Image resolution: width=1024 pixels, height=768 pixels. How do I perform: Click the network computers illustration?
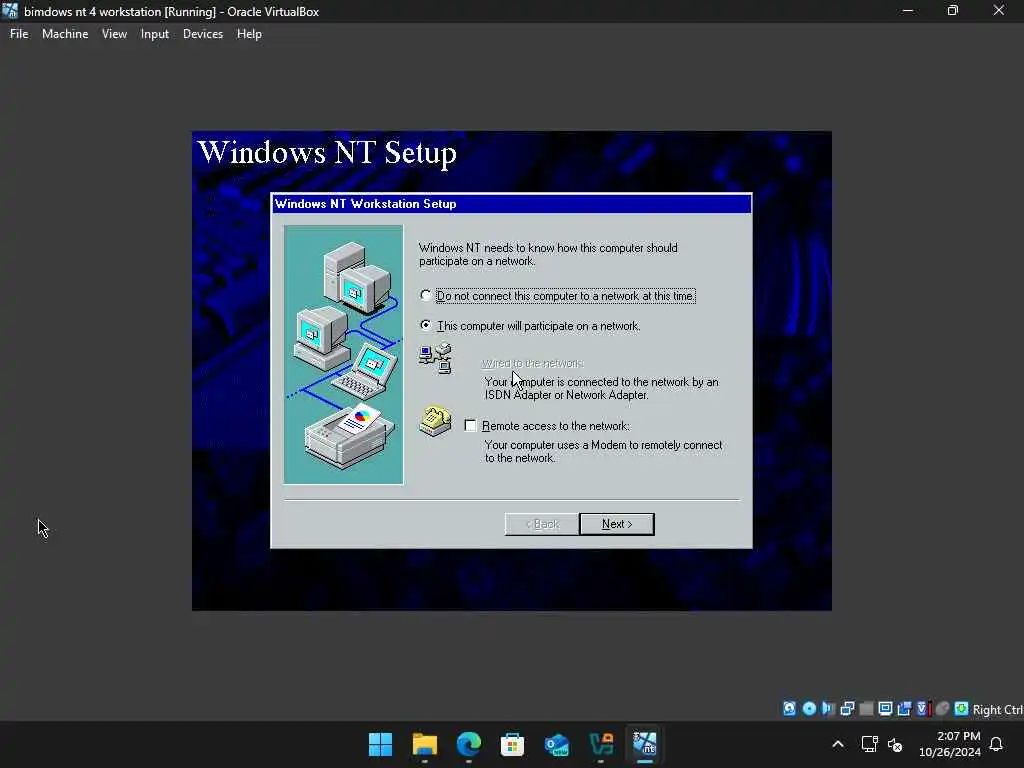[344, 355]
